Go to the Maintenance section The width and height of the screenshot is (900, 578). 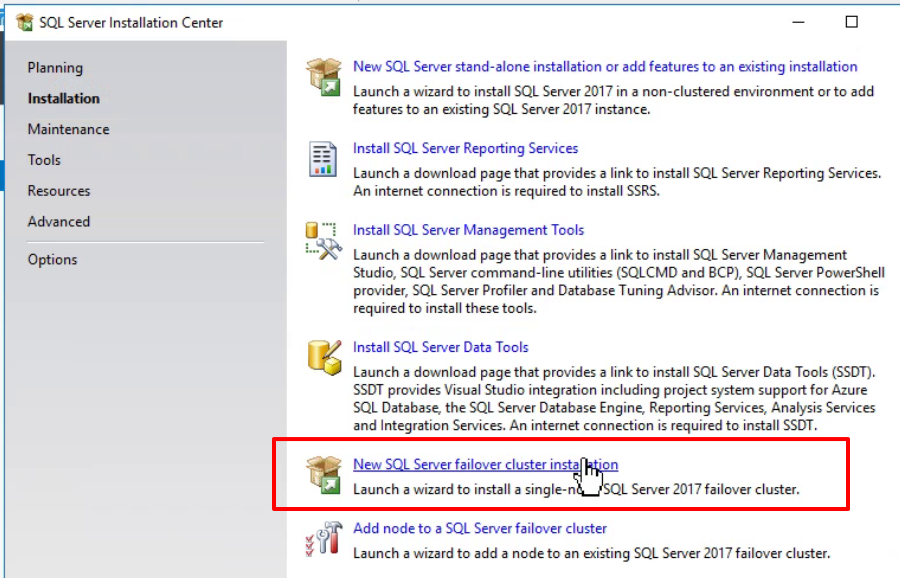coord(68,129)
